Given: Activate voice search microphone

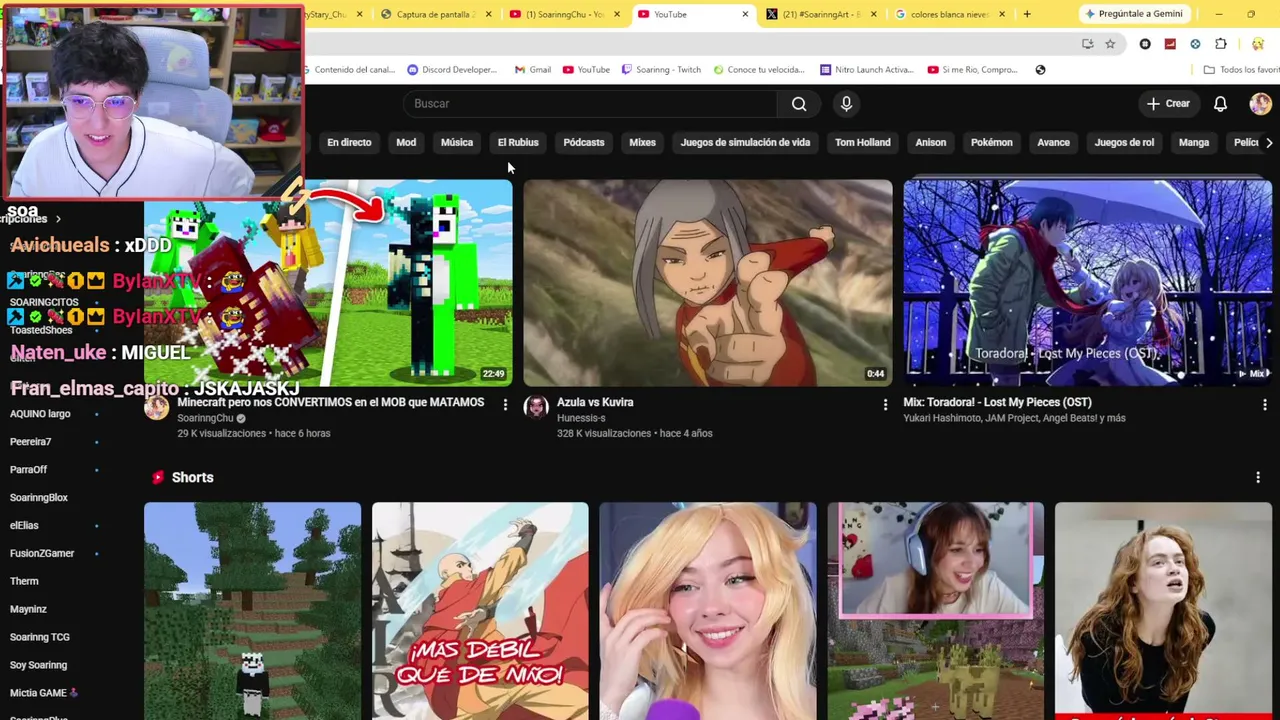Looking at the screenshot, I should (846, 104).
